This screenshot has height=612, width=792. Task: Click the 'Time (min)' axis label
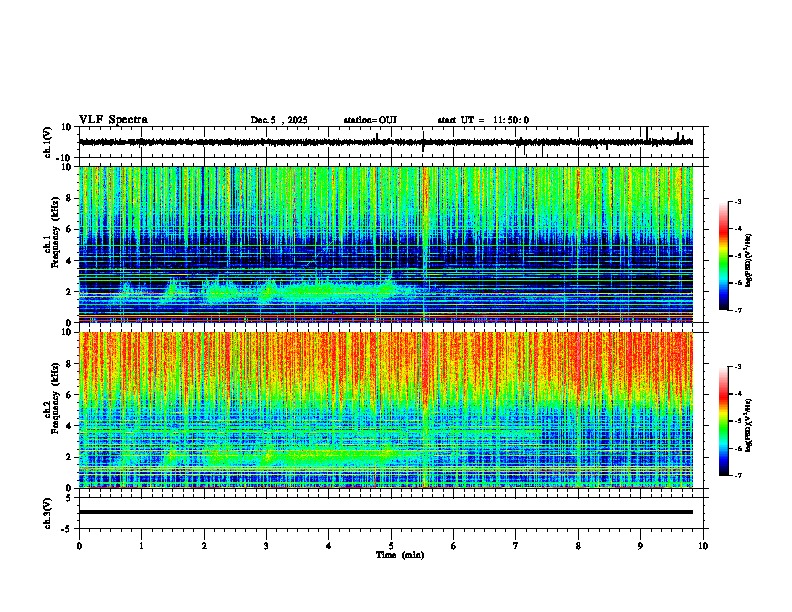[x=400, y=555]
